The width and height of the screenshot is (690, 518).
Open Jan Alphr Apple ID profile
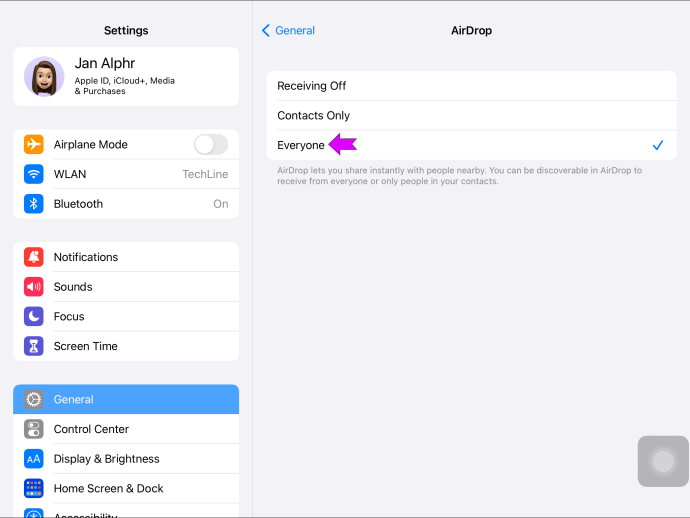pos(140,76)
